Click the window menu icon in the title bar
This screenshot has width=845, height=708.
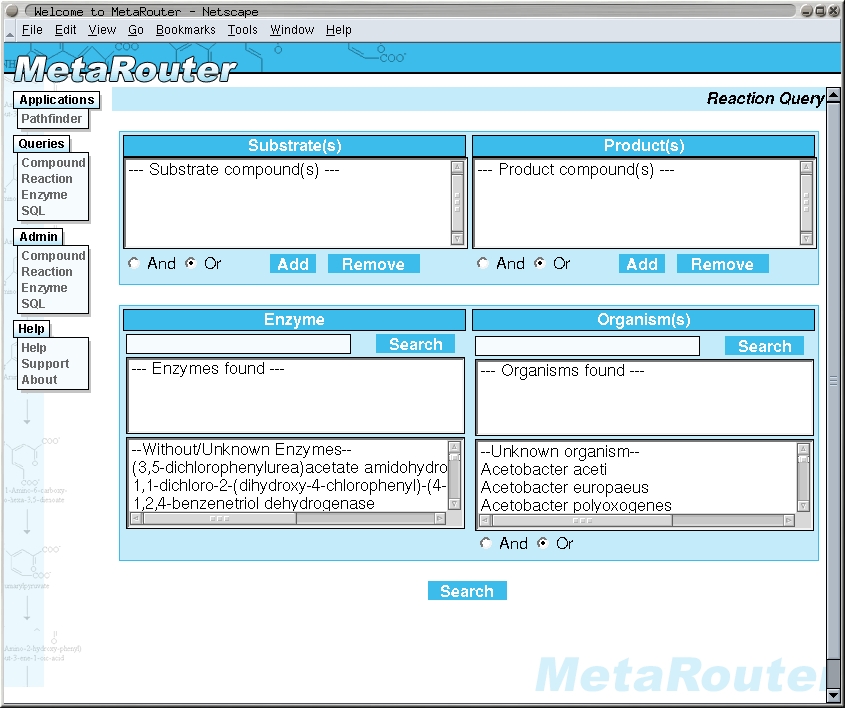(x=12, y=11)
